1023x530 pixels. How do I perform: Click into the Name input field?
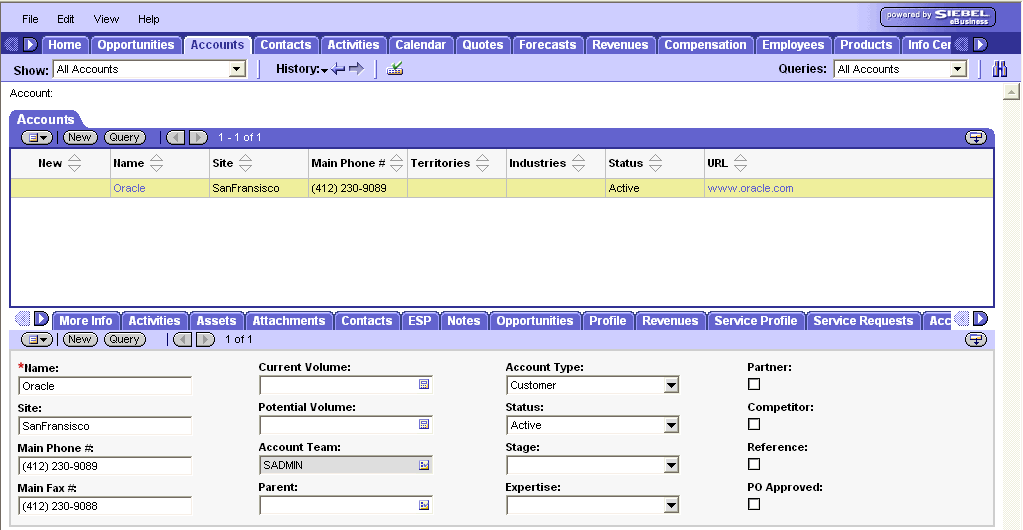pos(105,386)
